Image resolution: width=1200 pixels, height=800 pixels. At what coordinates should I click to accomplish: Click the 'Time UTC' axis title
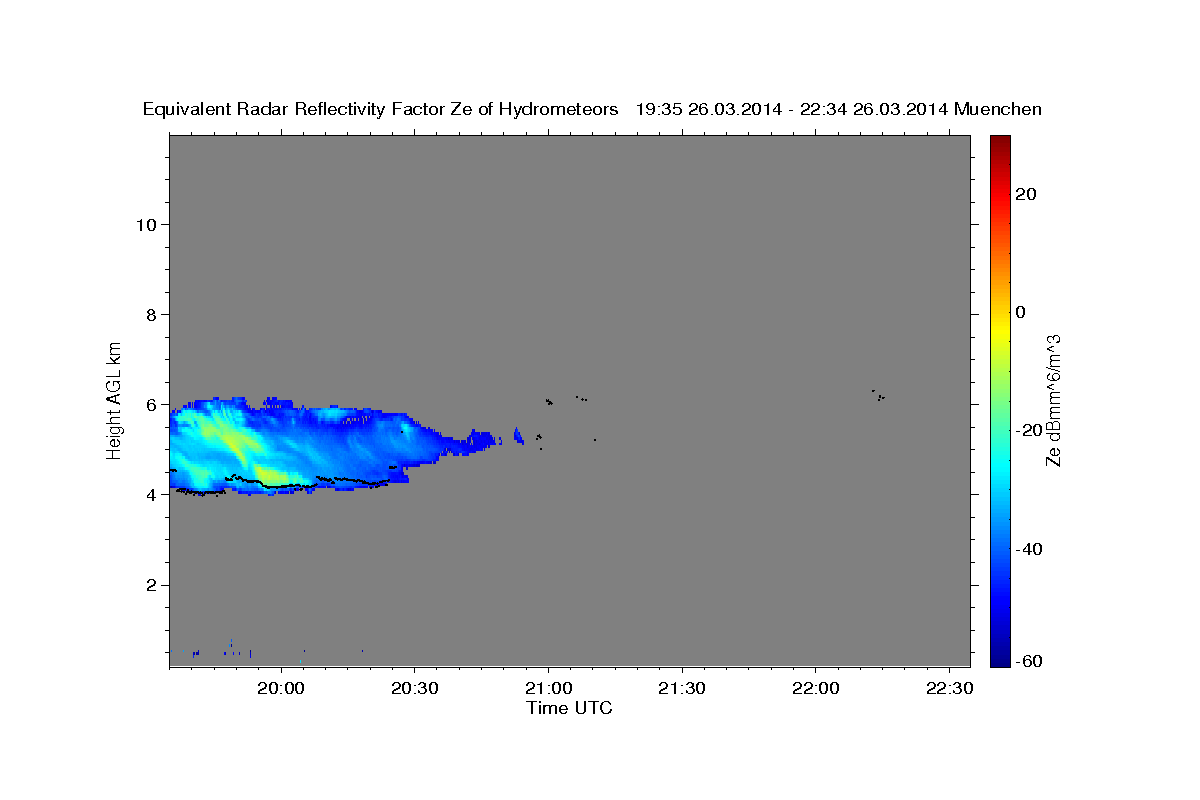[569, 708]
